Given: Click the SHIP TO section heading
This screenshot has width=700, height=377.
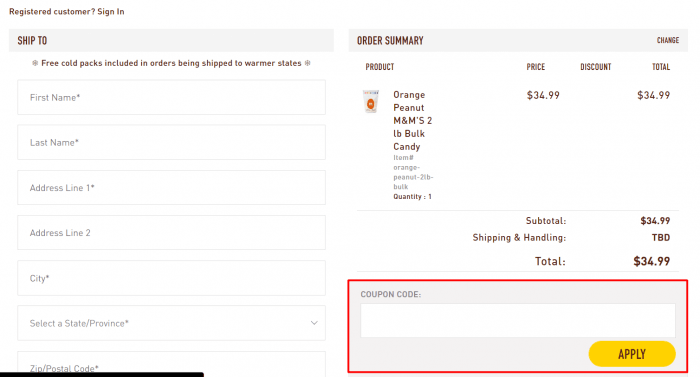Looking at the screenshot, I should 32,41.
